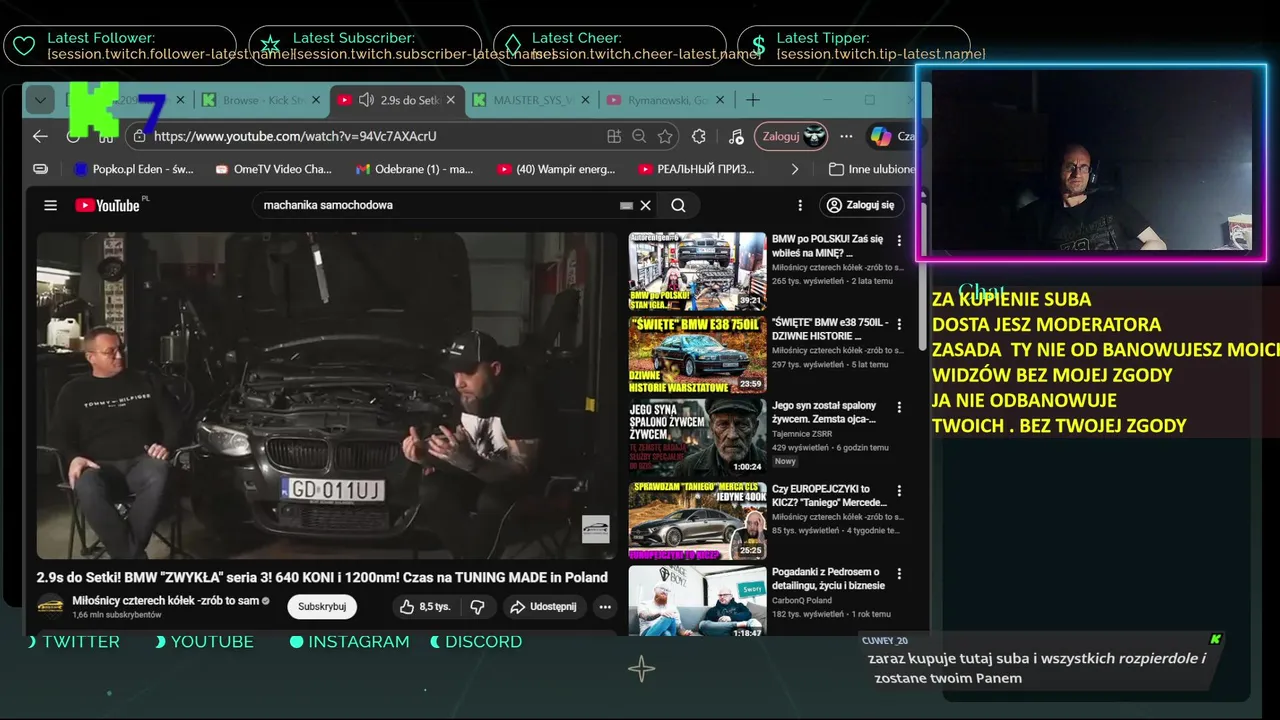The height and width of the screenshot is (720, 1280).
Task: Open '"ŚWIĘTE" BMW E38 750iL' thumbnail
Action: pyautogui.click(x=697, y=355)
